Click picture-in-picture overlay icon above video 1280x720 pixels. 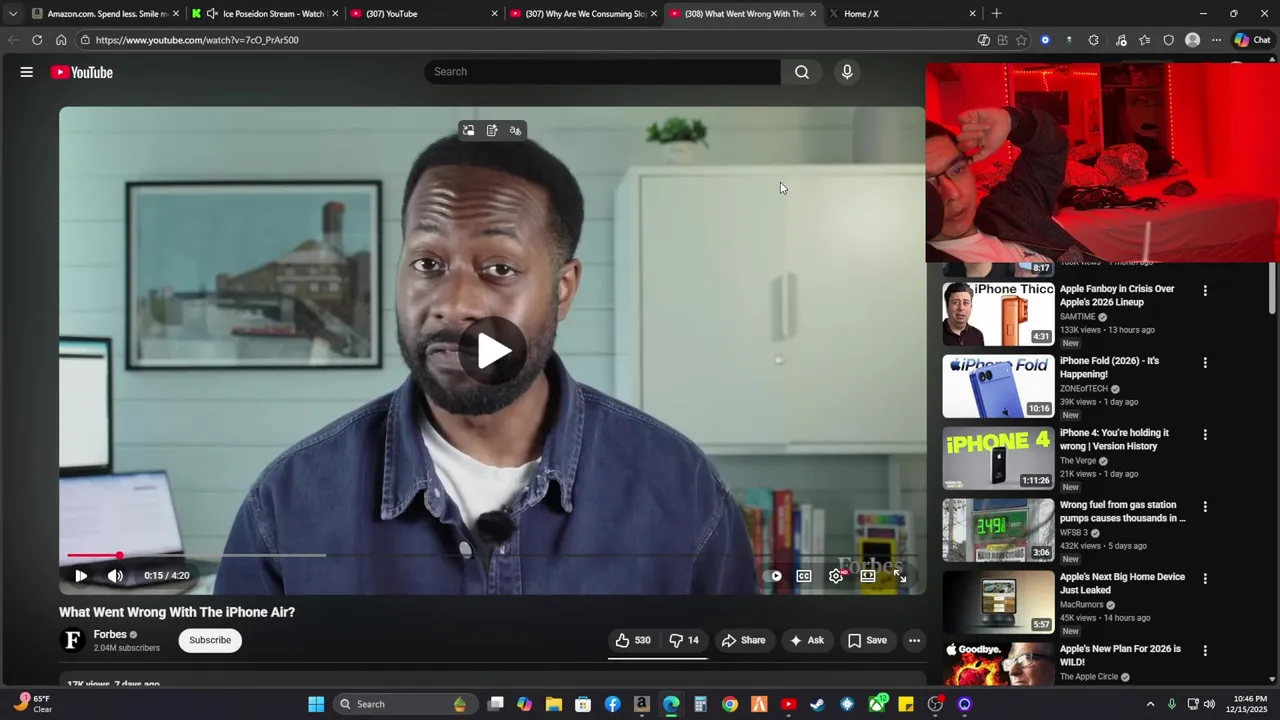[x=468, y=131]
